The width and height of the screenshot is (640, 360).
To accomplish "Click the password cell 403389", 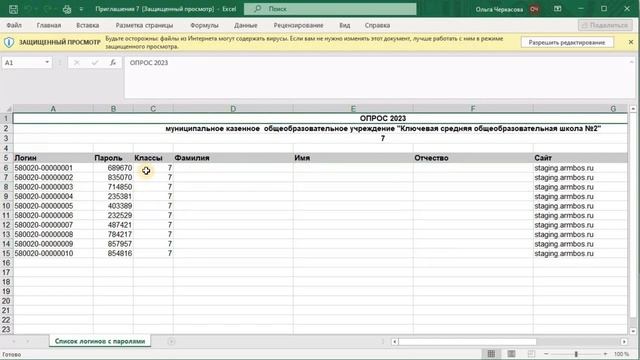I will [113, 206].
